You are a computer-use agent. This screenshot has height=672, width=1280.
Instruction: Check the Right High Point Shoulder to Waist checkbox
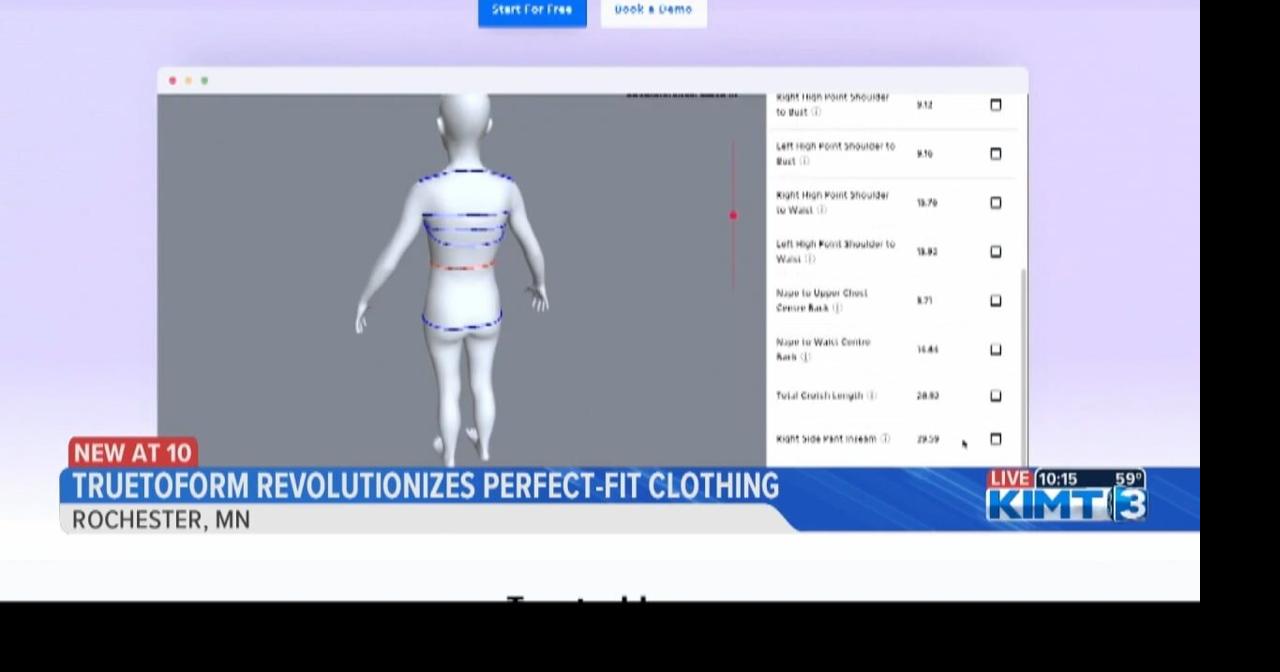click(x=996, y=203)
